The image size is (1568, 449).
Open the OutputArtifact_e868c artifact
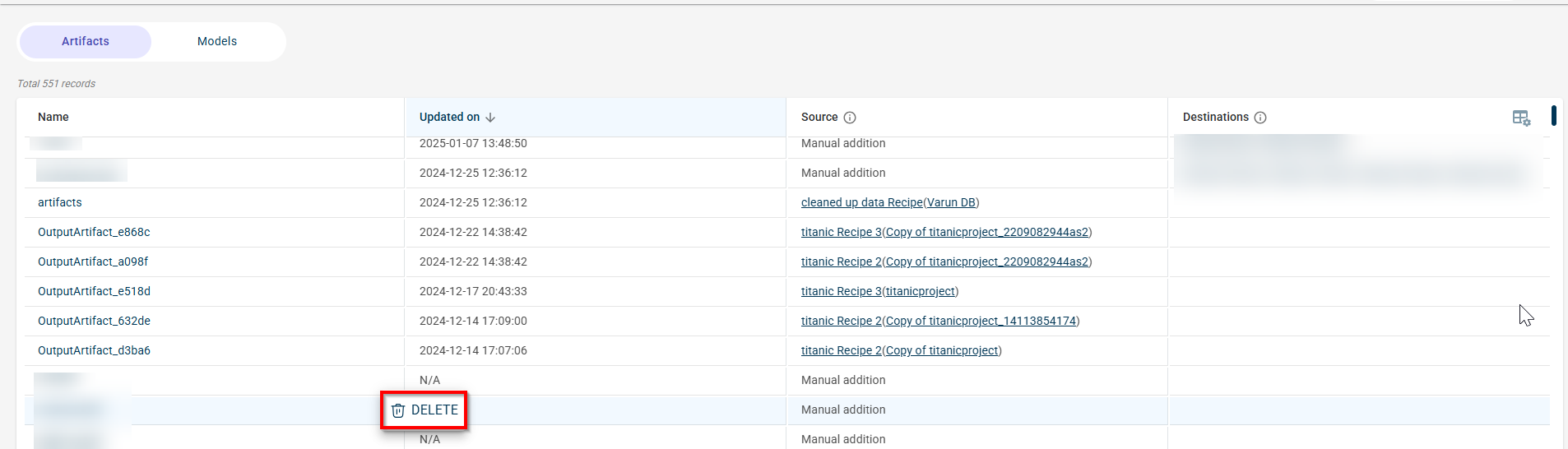(94, 232)
